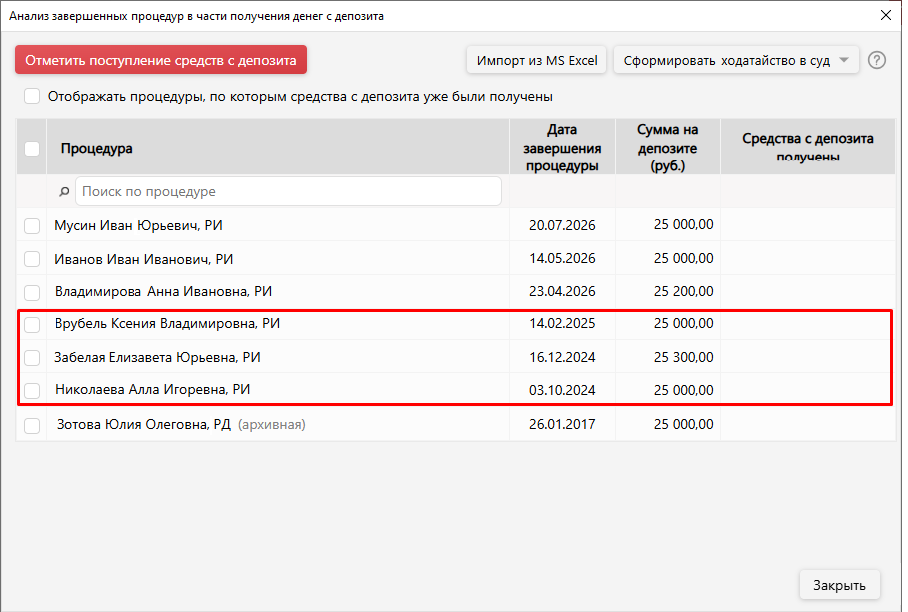This screenshot has height=612, width=908.
Task: Select Забелая Елизавета Юрьевна, РИ procedure
Action: [158, 357]
